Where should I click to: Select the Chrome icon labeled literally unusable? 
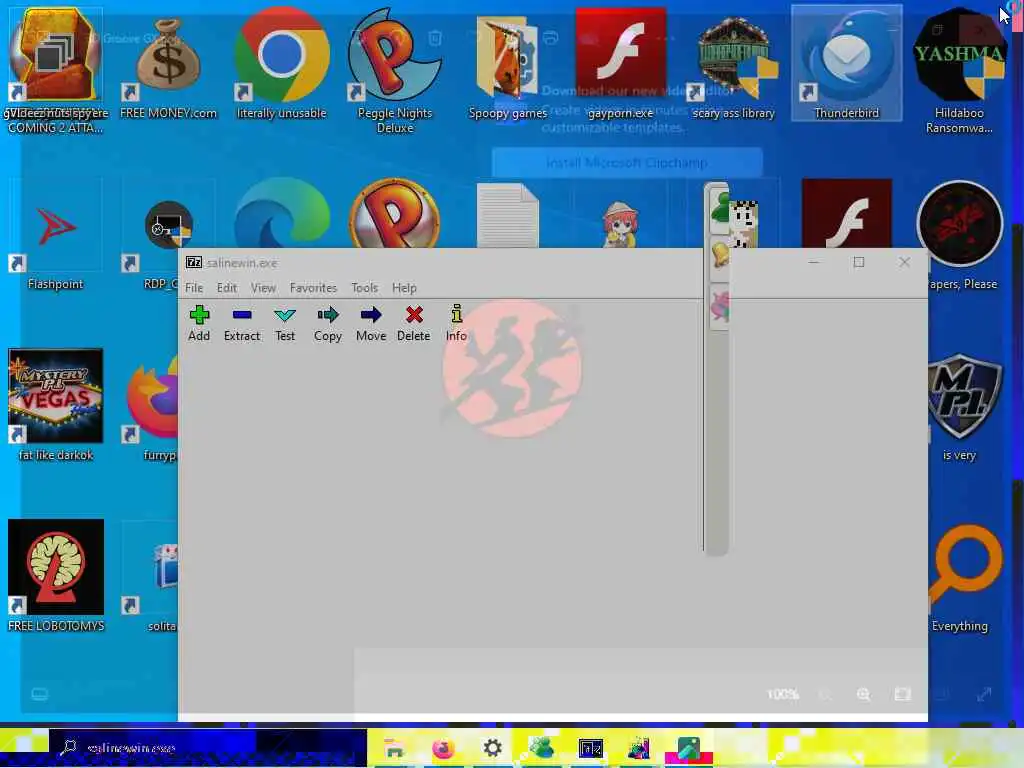pyautogui.click(x=281, y=65)
